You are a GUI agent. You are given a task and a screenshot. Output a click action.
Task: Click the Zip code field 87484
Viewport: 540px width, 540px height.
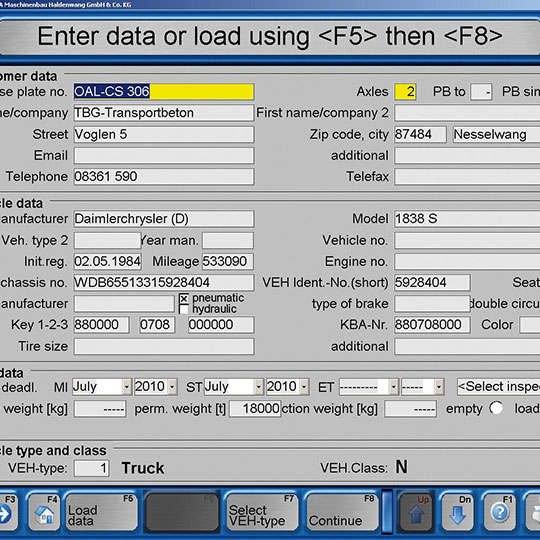point(420,134)
